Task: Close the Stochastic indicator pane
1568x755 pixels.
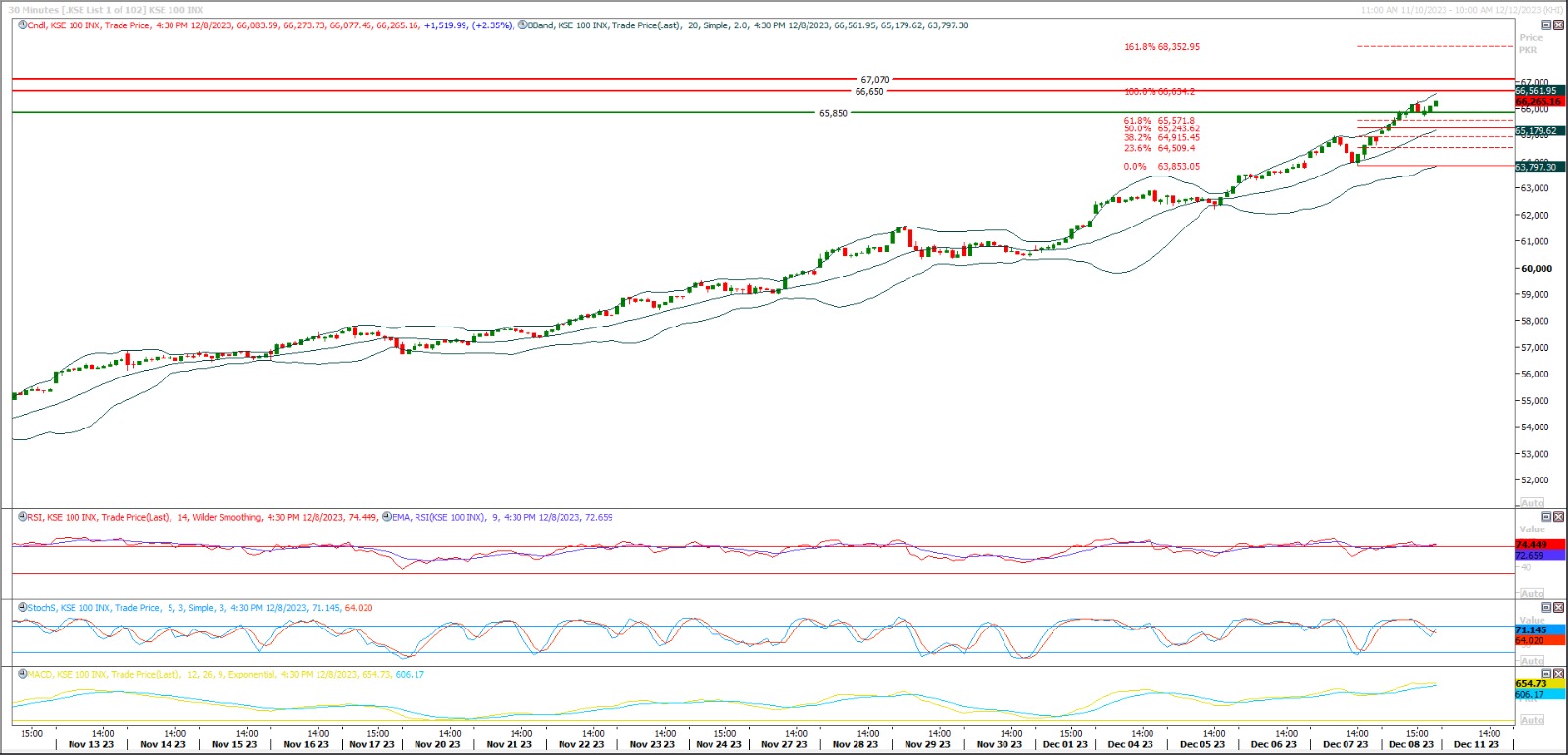Action: click(x=1559, y=608)
